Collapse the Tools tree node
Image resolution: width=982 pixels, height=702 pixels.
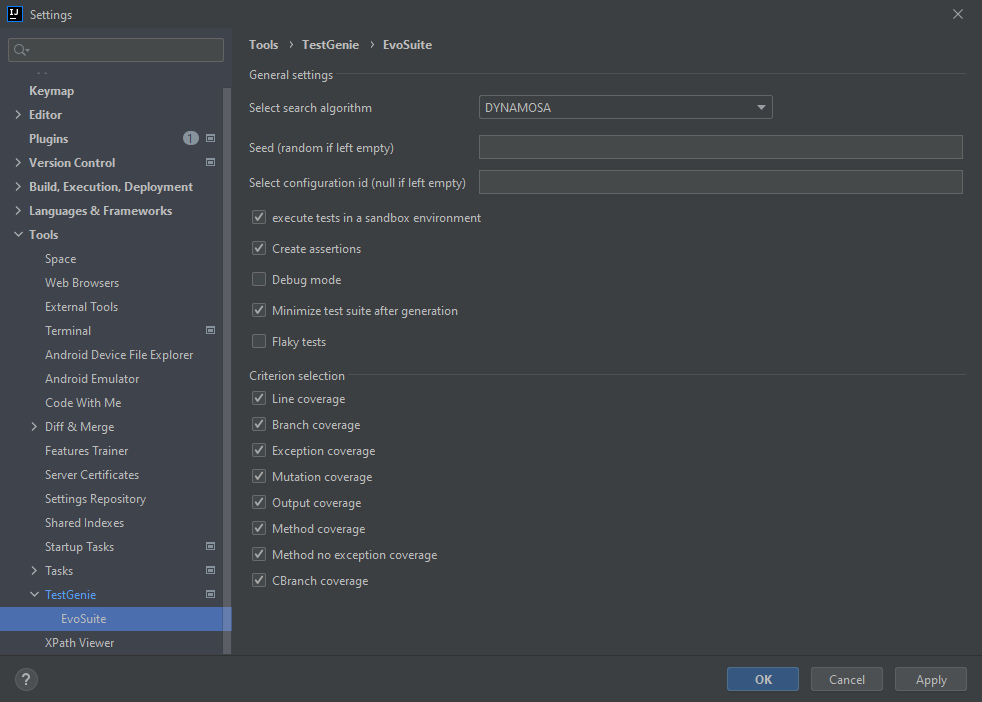[18, 234]
